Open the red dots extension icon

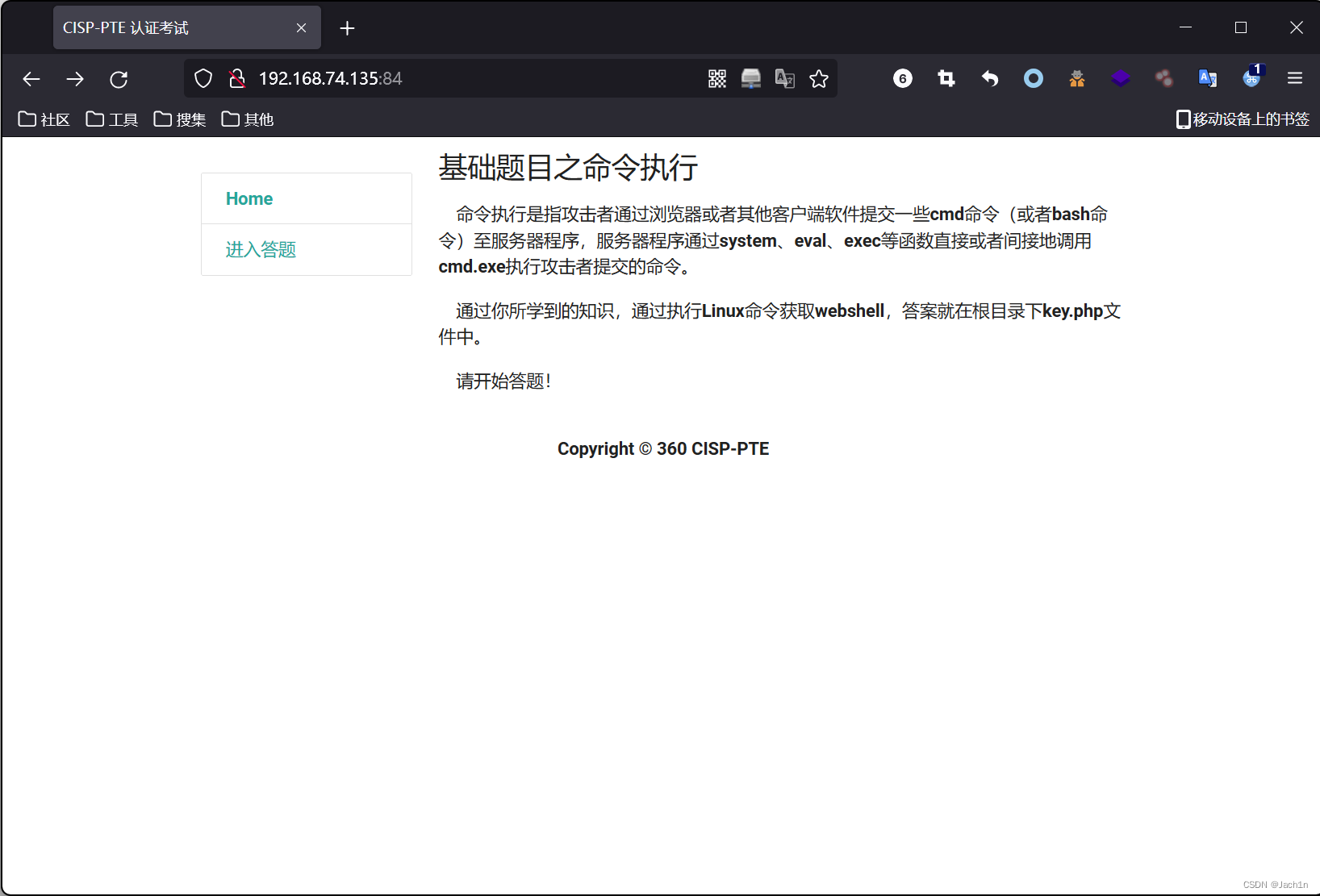pos(1164,78)
